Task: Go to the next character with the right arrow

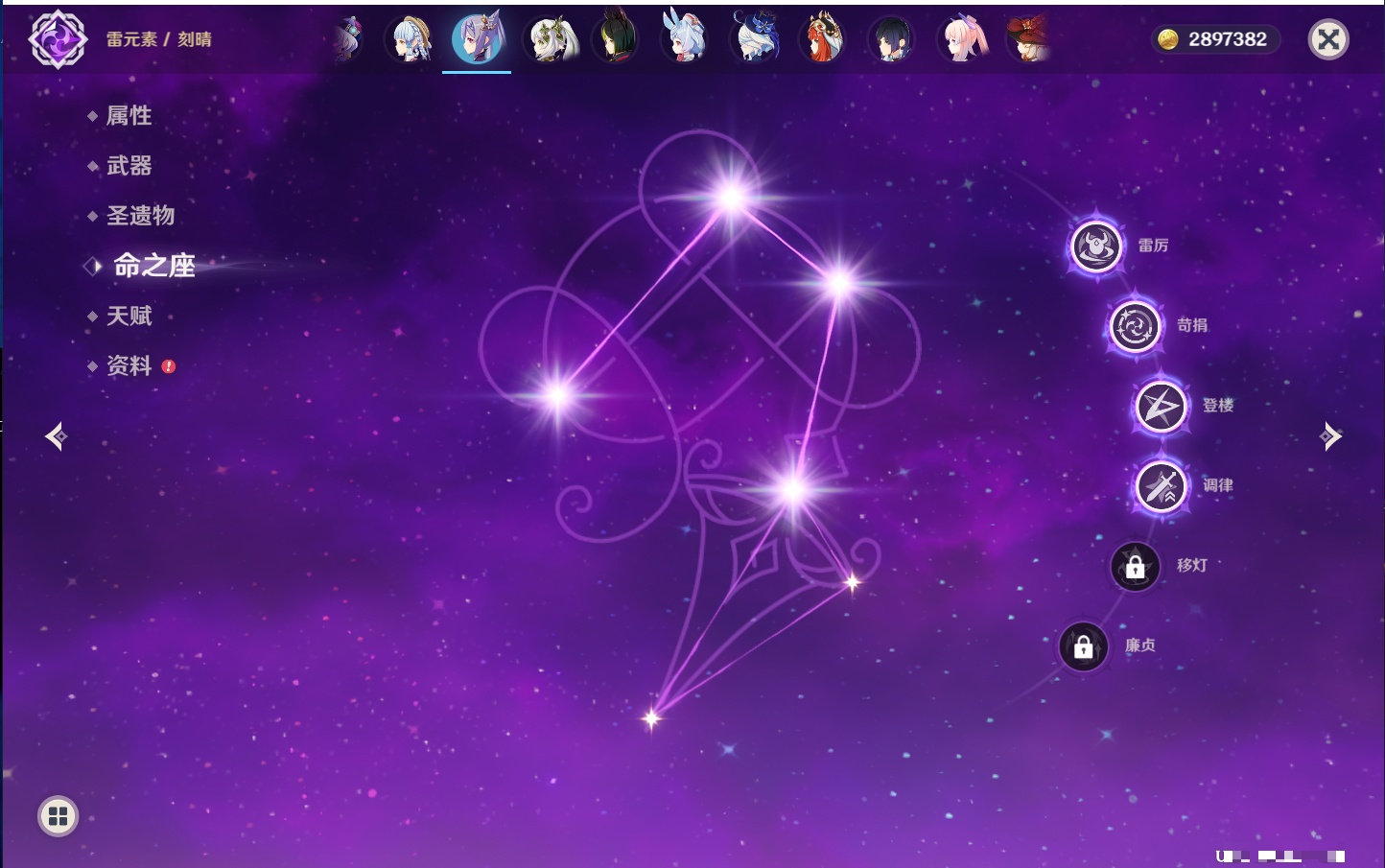Action: pyautogui.click(x=1331, y=436)
